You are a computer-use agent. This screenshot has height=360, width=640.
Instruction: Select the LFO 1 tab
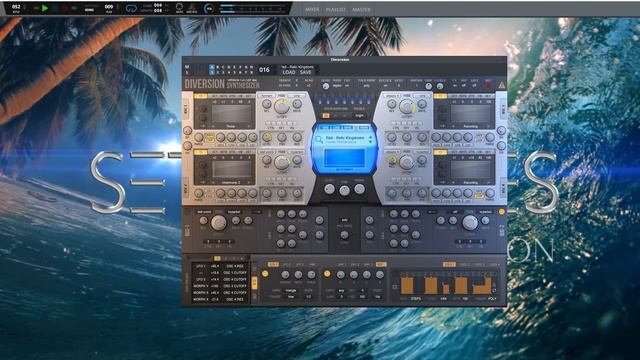click(273, 264)
